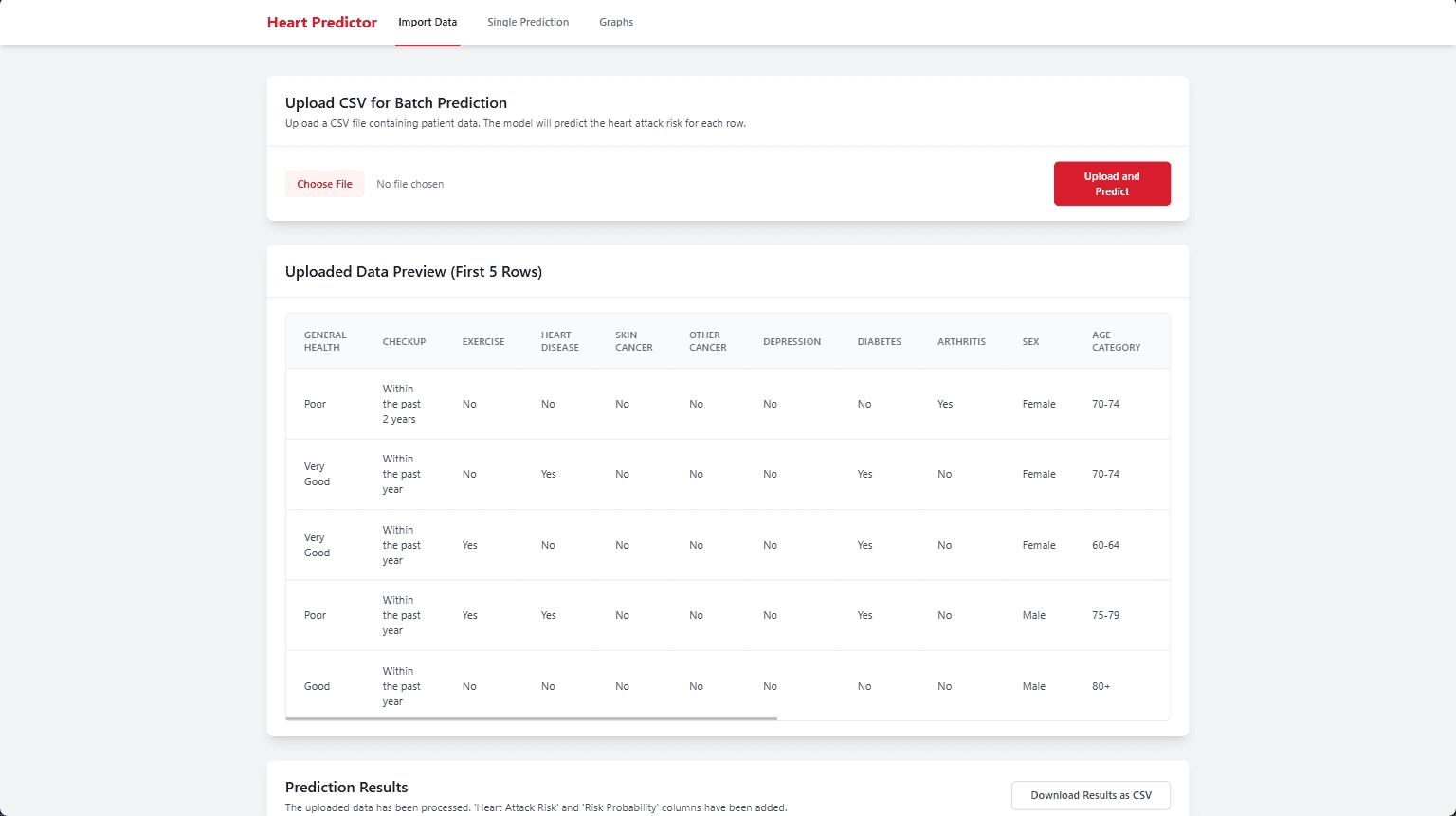Click the General Health column header
This screenshot has height=816, width=1456.
tap(325, 341)
